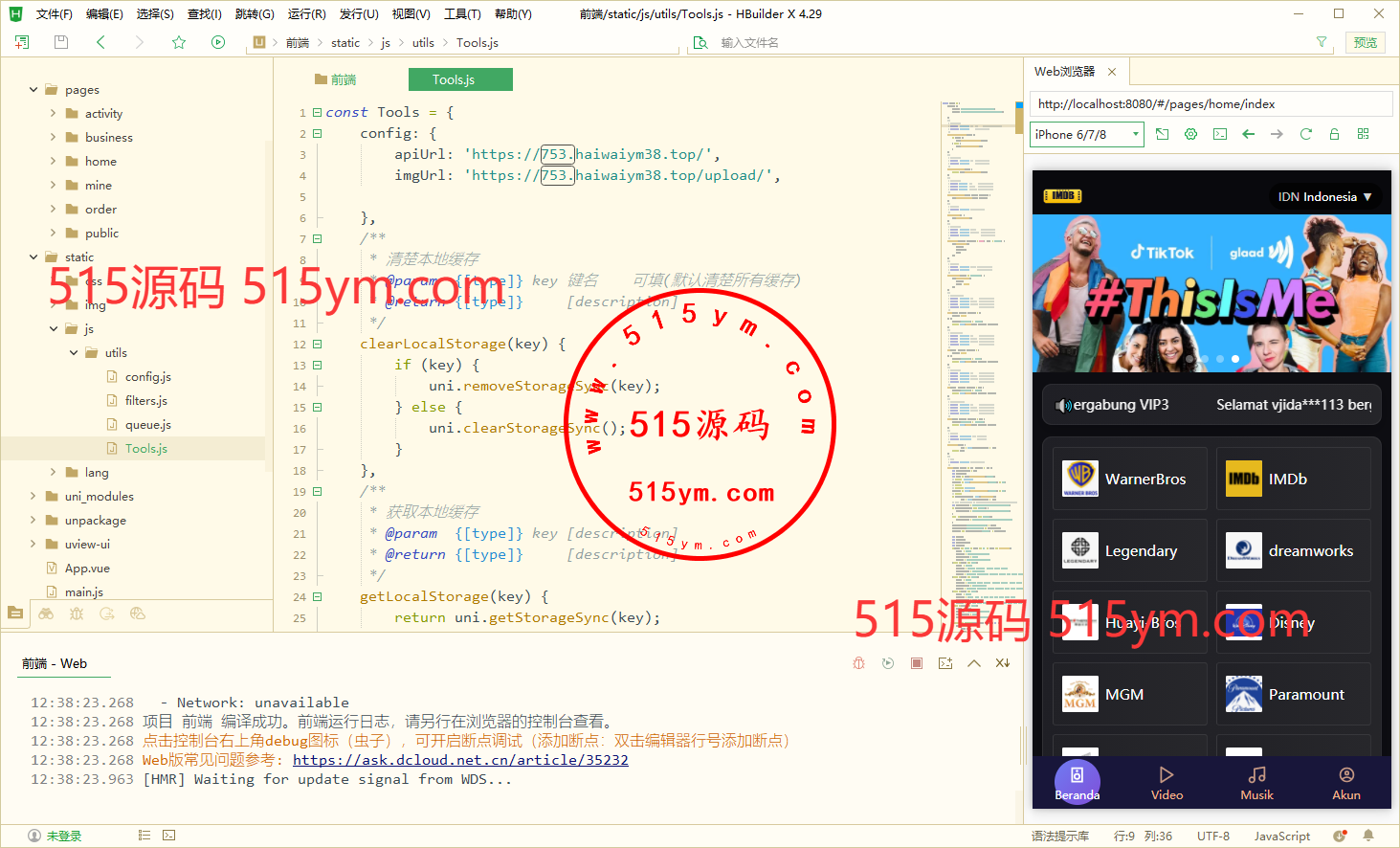
Task: Go back using the toolbar left chevron
Action: pyautogui.click(x=100, y=42)
